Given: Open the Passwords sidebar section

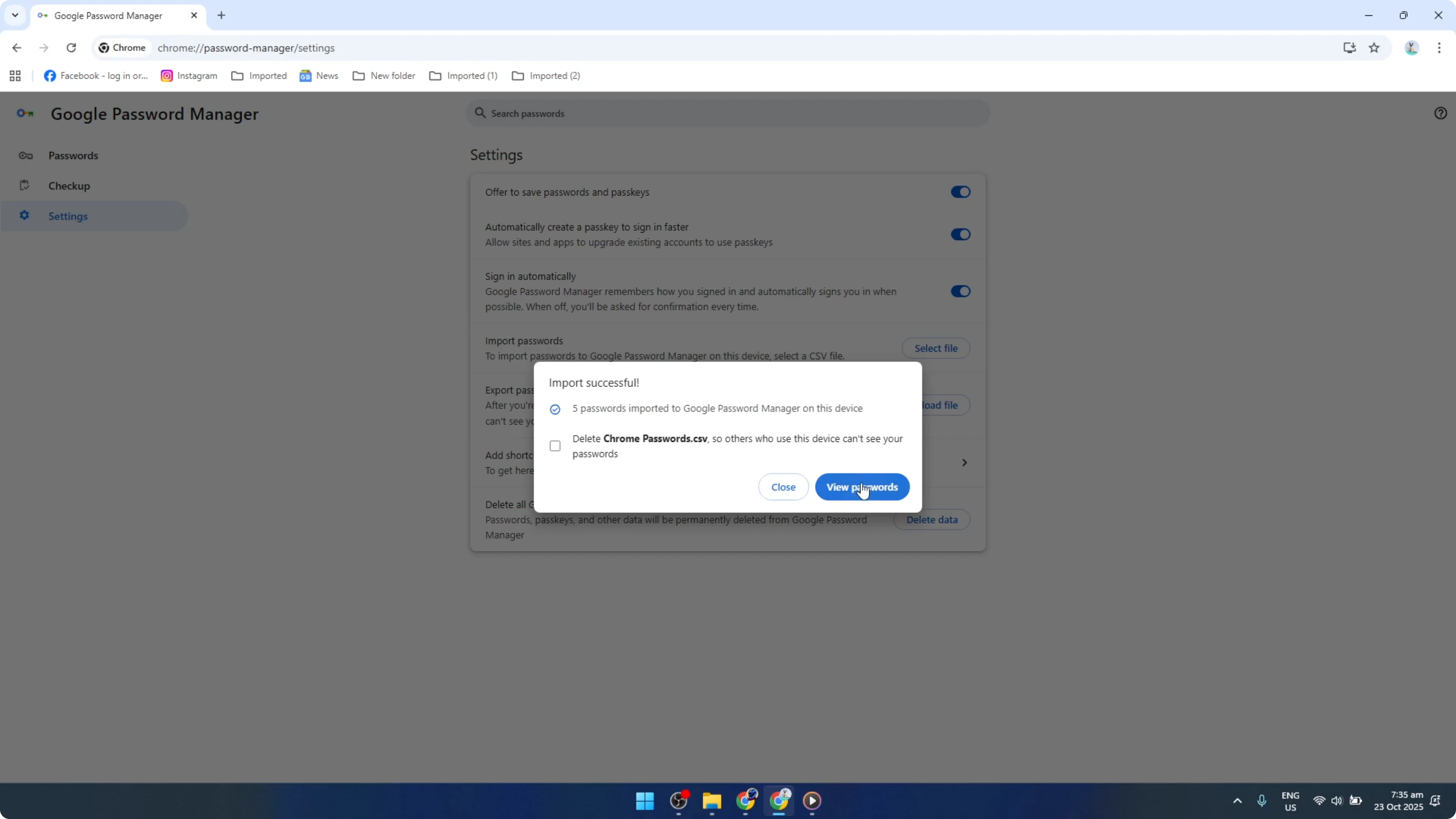Looking at the screenshot, I should pos(94,155).
